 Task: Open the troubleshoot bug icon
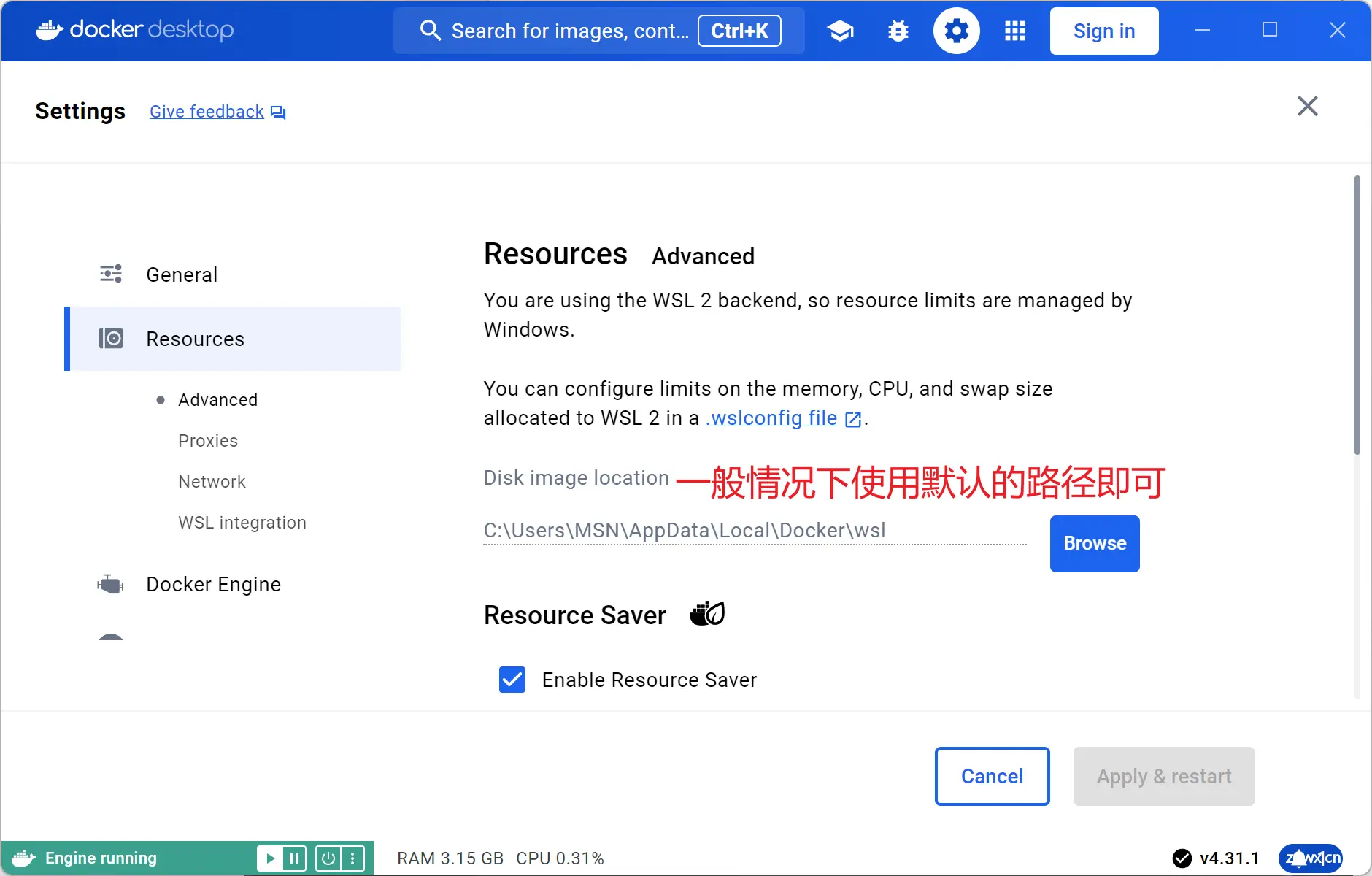pyautogui.click(x=898, y=31)
